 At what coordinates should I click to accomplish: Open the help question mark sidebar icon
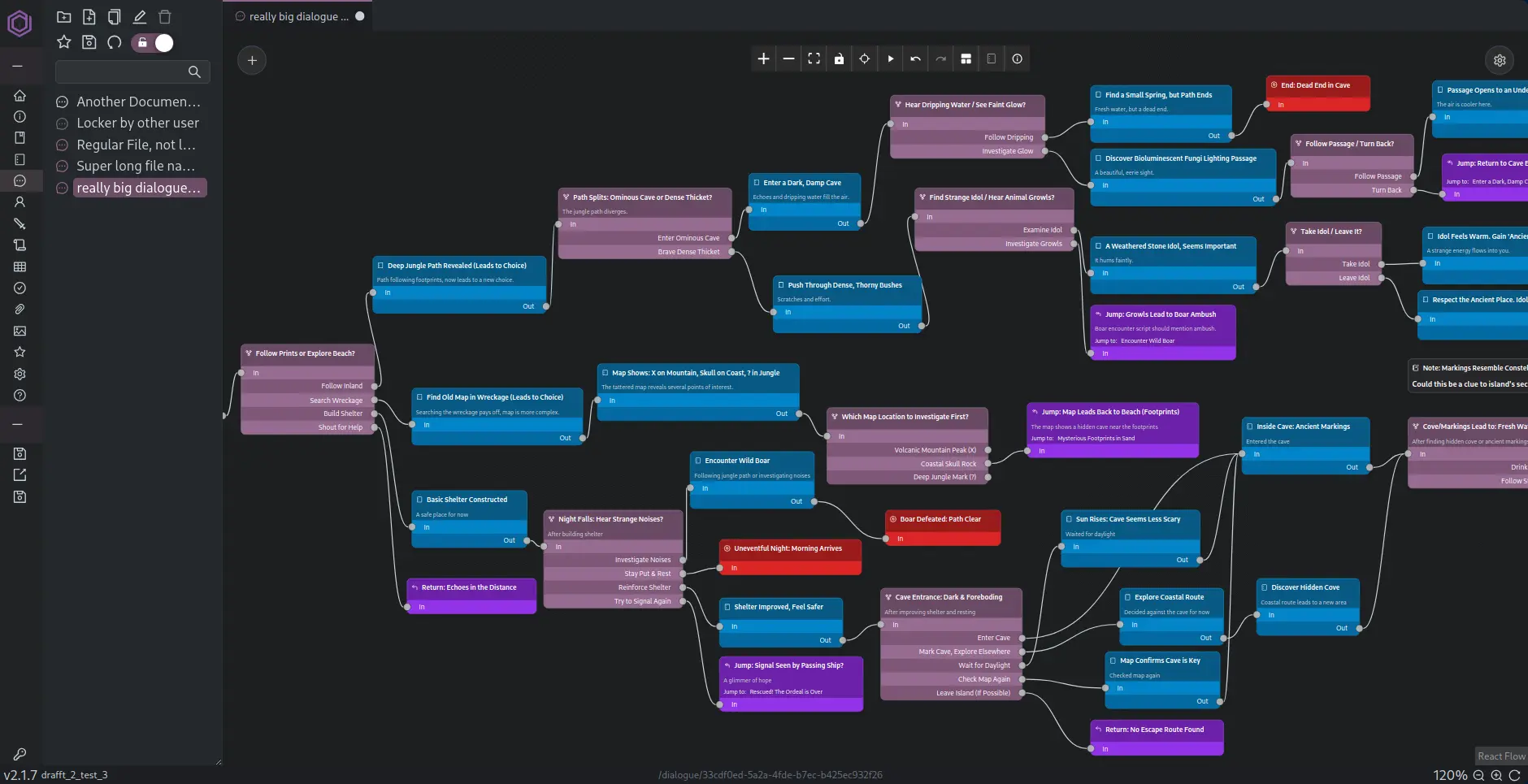[20, 395]
